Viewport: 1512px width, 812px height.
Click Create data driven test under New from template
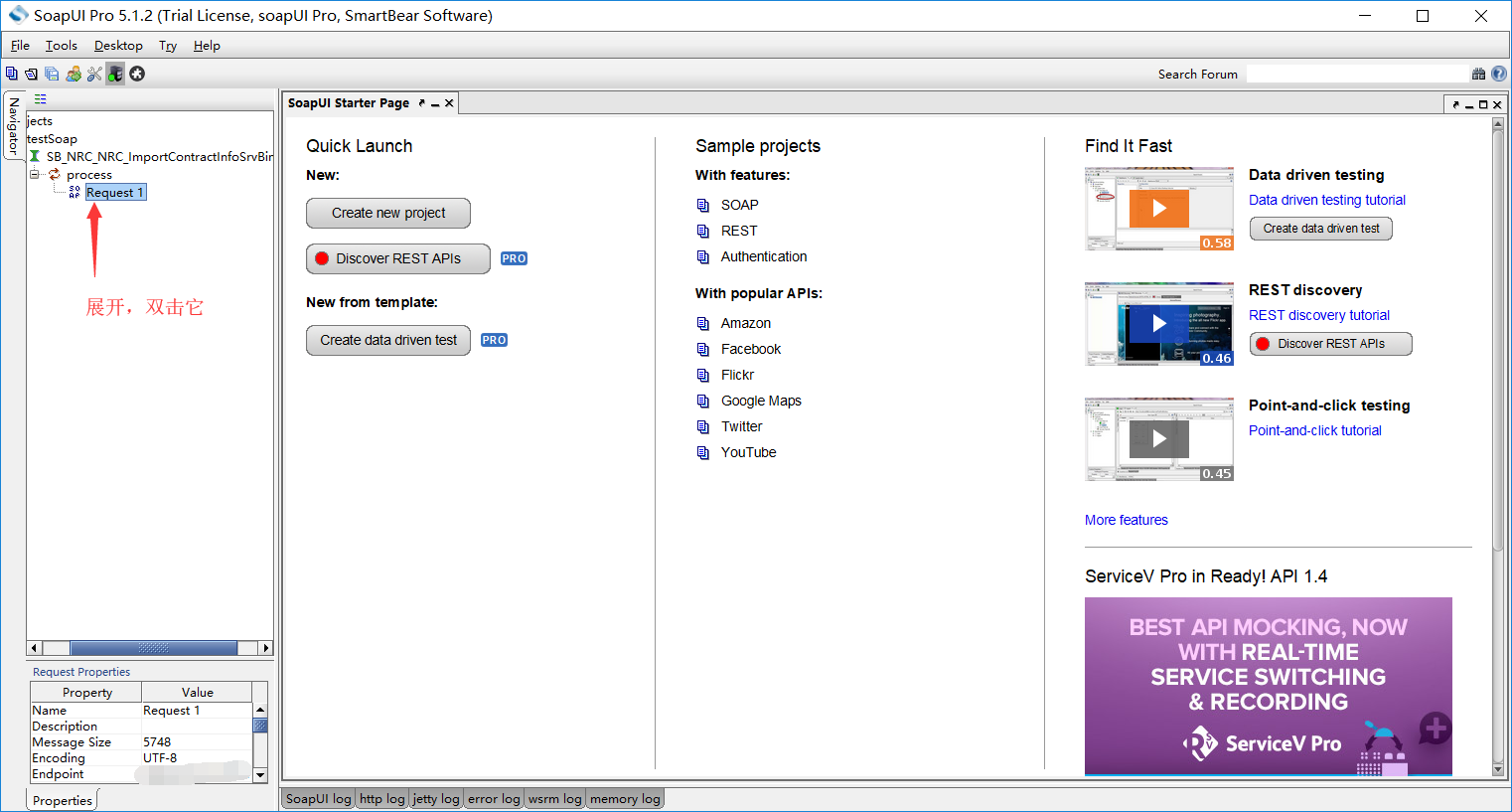click(x=388, y=340)
